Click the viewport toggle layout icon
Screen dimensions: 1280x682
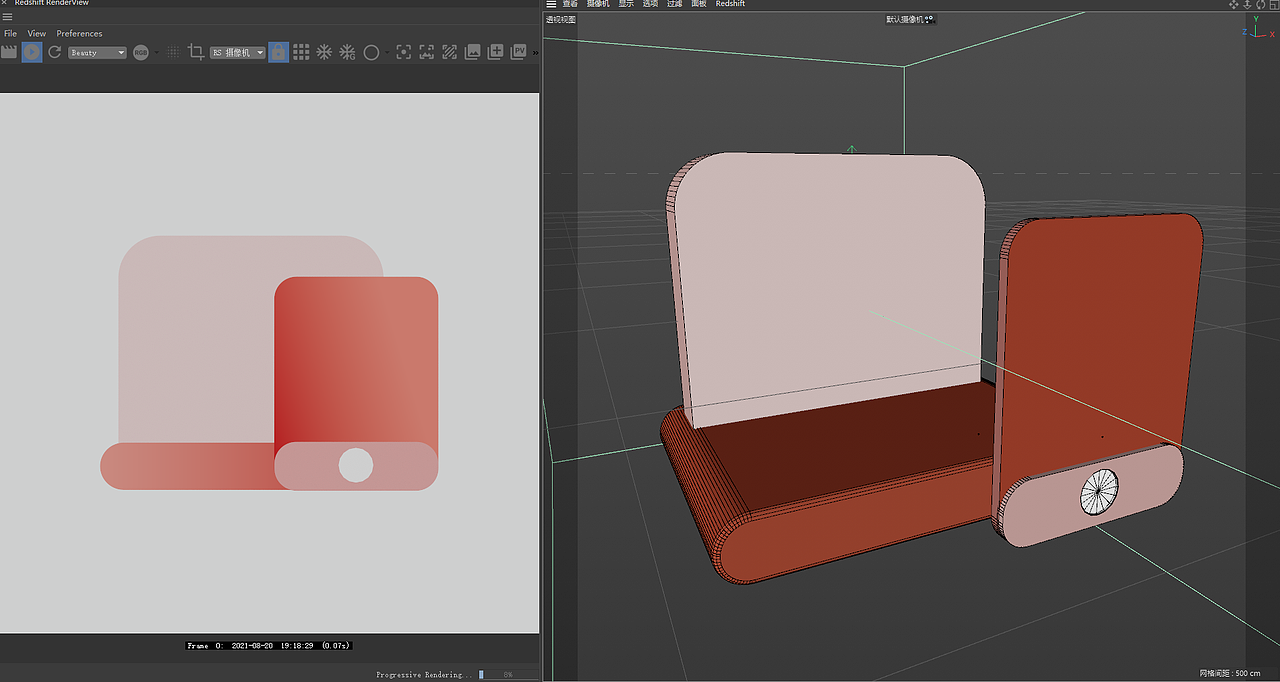1273,4
